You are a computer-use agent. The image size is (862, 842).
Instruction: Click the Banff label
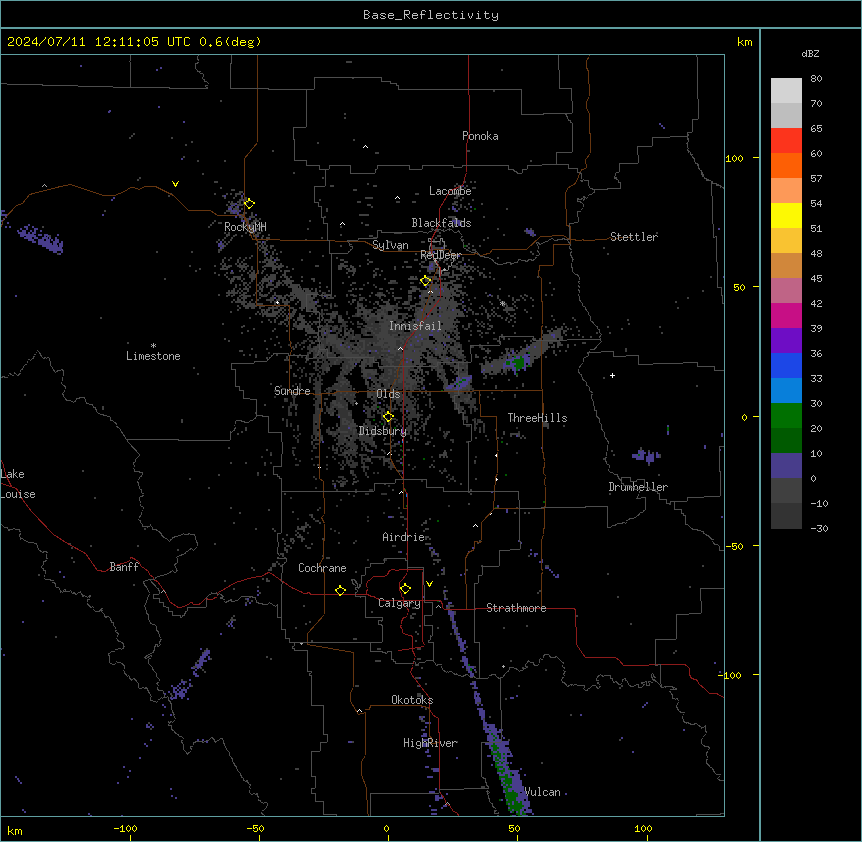point(124,567)
